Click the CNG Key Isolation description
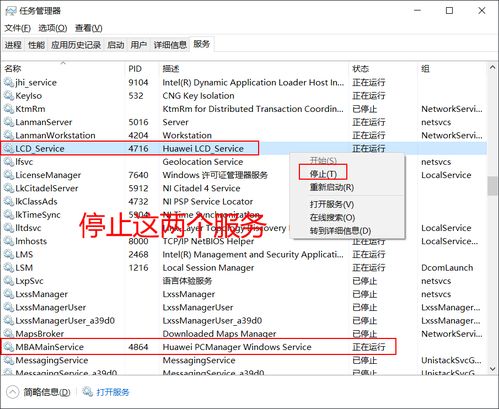The height and width of the screenshot is (409, 499). tap(198, 96)
